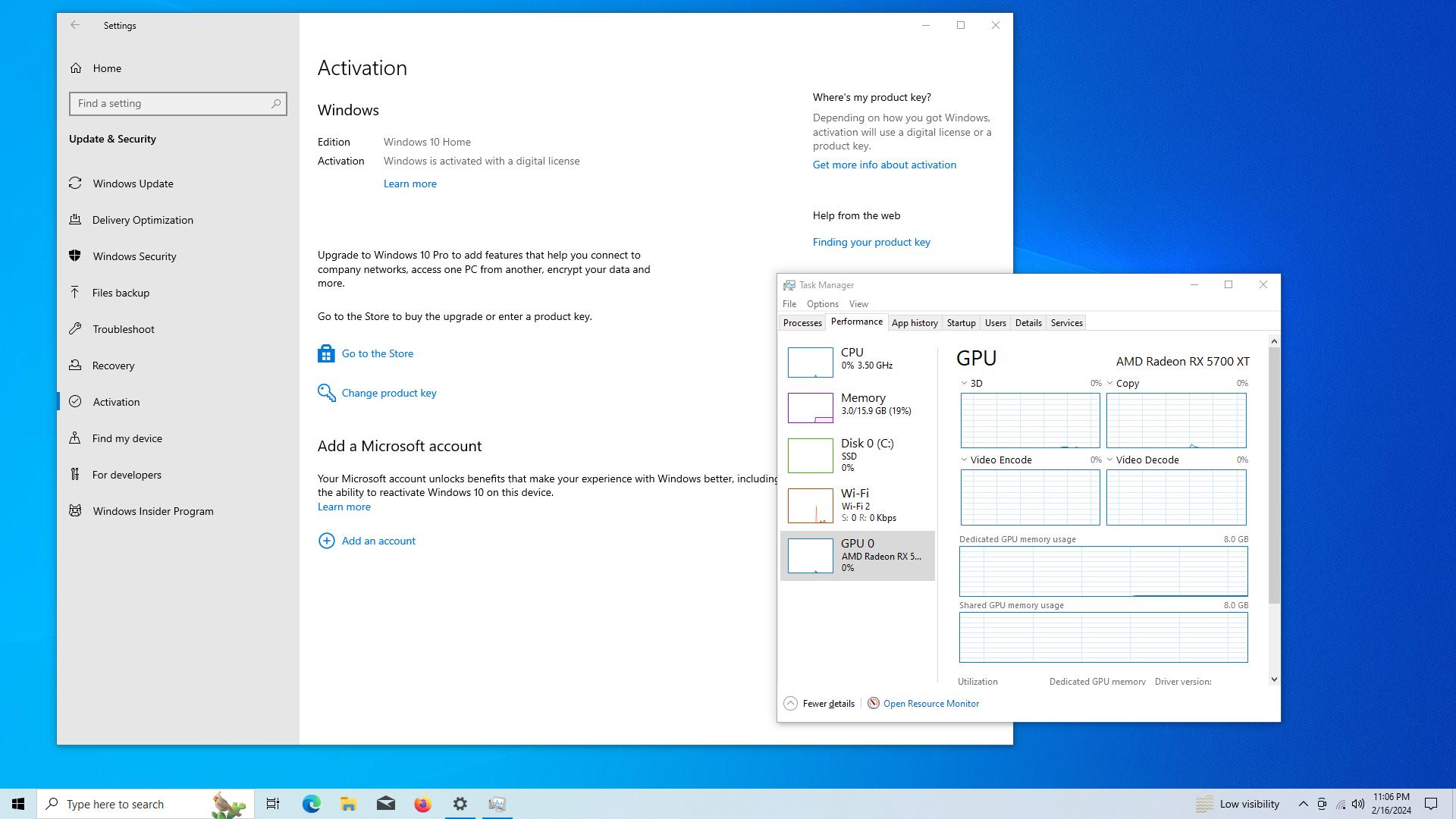Click the search magnifier in Find a setting
This screenshot has height=819, width=1456.
pyautogui.click(x=276, y=103)
